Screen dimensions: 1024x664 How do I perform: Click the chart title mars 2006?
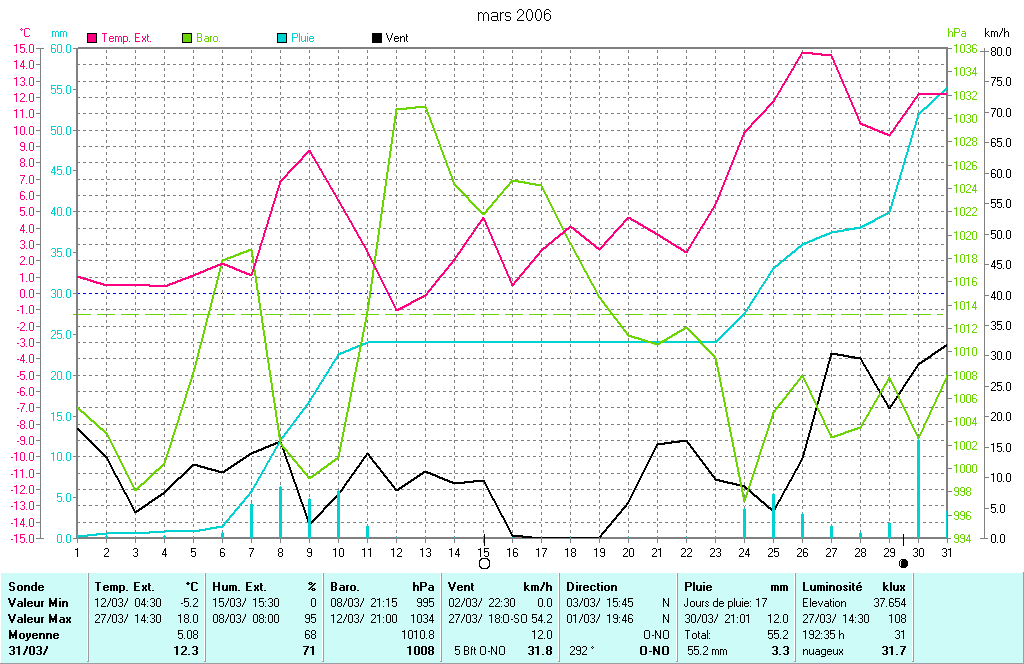pos(513,15)
